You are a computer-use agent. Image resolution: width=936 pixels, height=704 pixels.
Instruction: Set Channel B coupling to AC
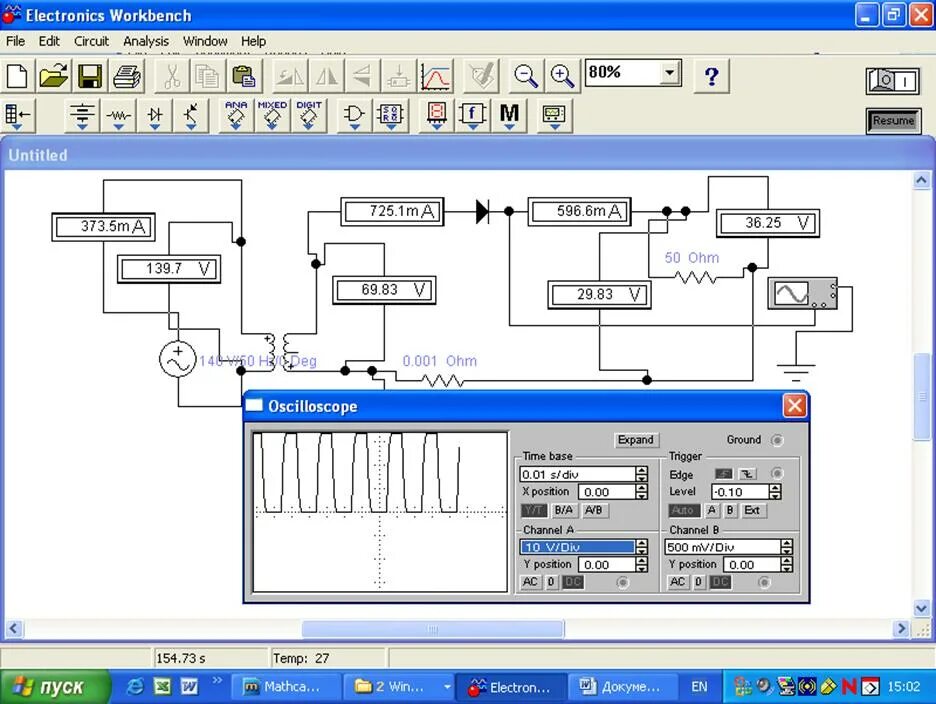click(678, 582)
